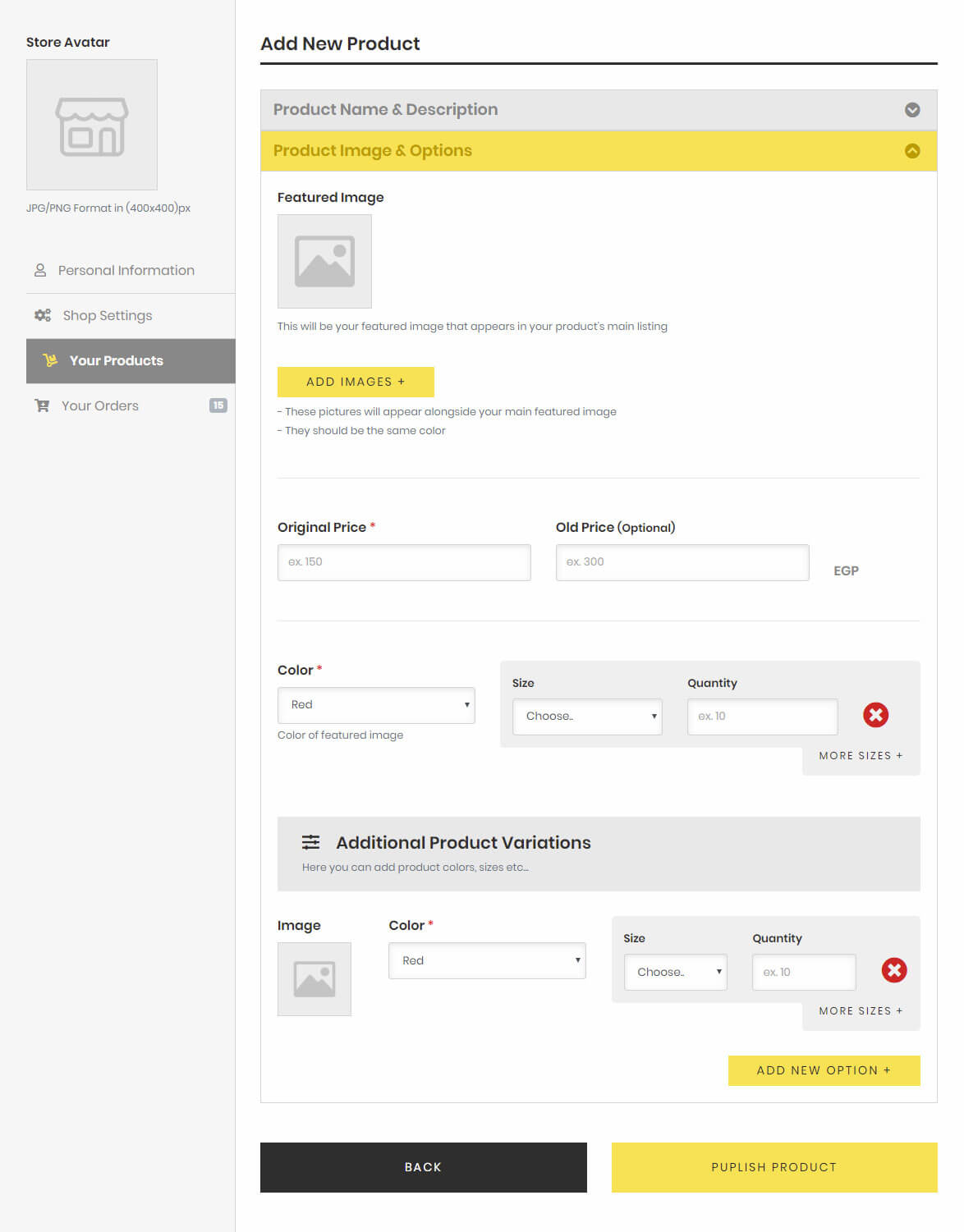This screenshot has height=1232, width=964.
Task: Remove the variation size row with red X
Action: [893, 970]
